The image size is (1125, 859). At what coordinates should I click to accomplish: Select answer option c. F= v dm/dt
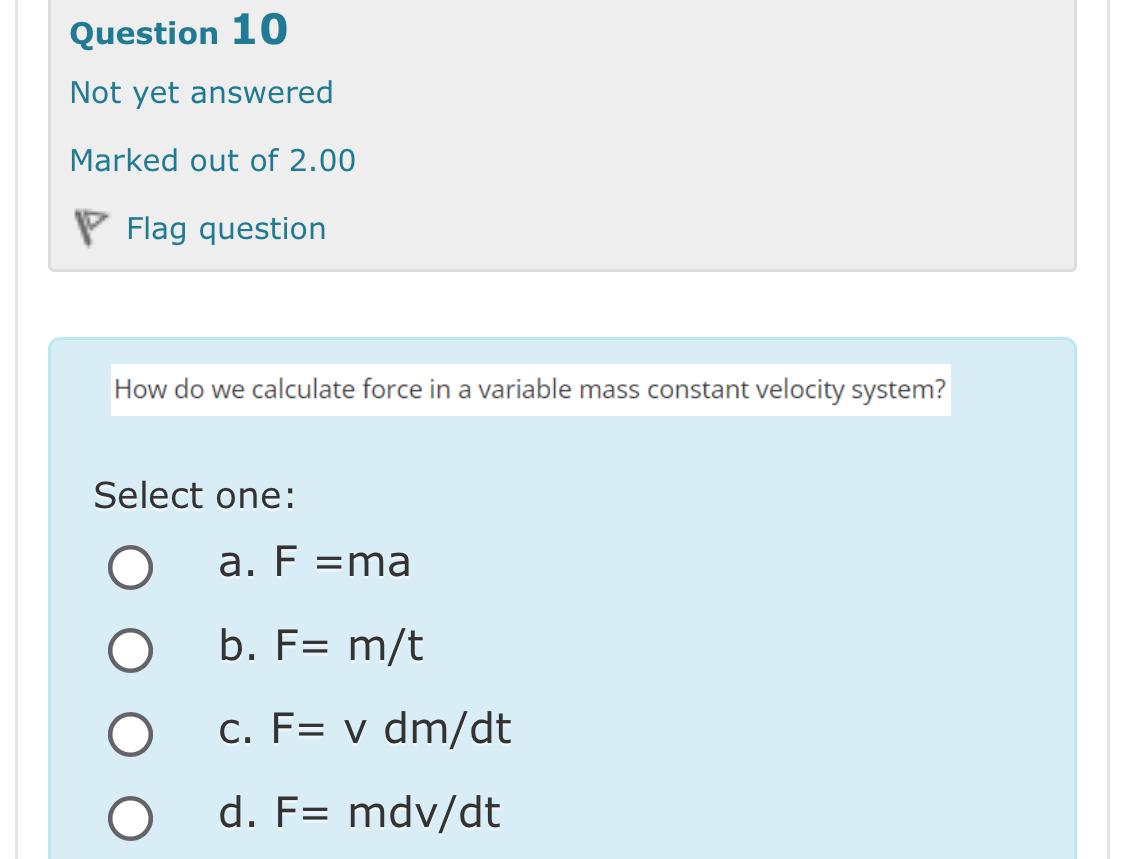[x=130, y=732]
